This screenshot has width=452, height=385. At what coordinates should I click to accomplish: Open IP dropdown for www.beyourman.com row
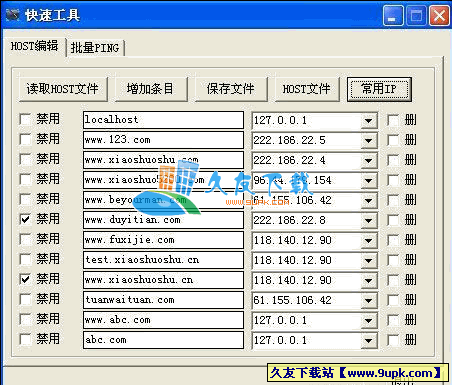click(368, 200)
